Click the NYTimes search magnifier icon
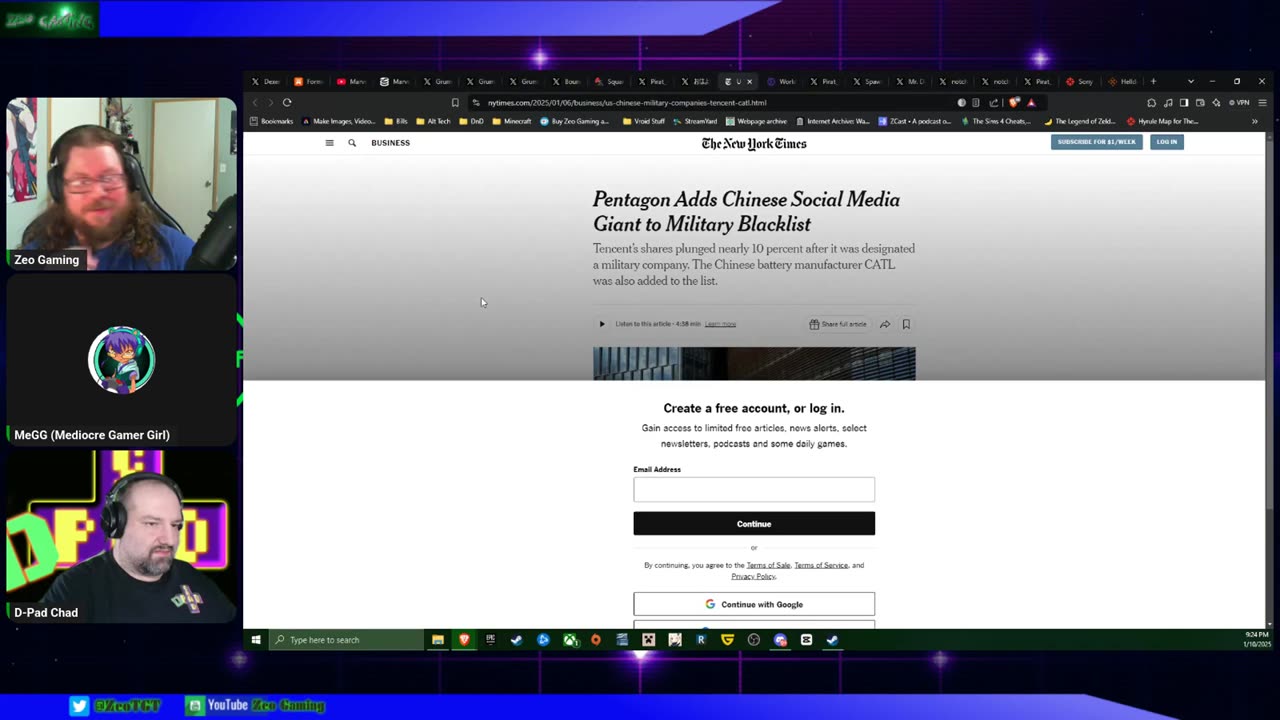The width and height of the screenshot is (1280, 720). click(352, 143)
